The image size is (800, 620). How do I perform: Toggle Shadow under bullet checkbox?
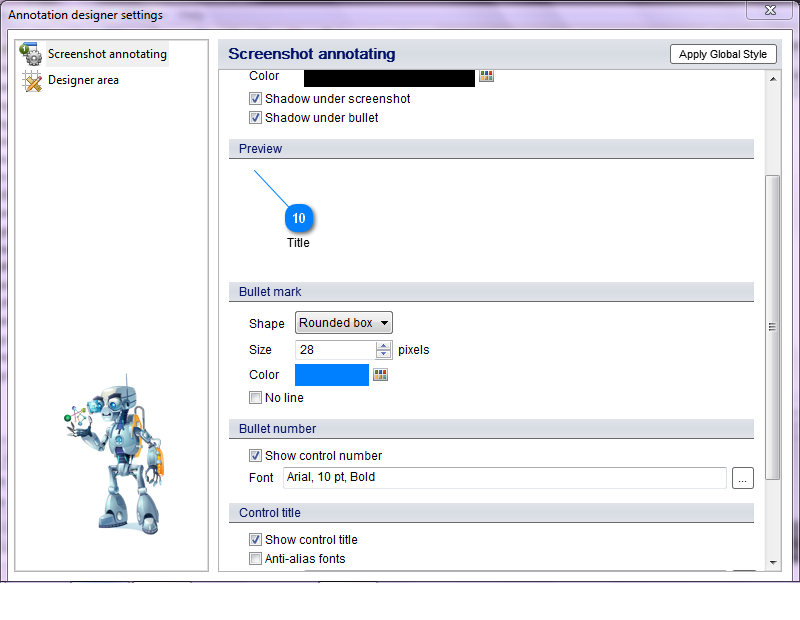click(255, 117)
